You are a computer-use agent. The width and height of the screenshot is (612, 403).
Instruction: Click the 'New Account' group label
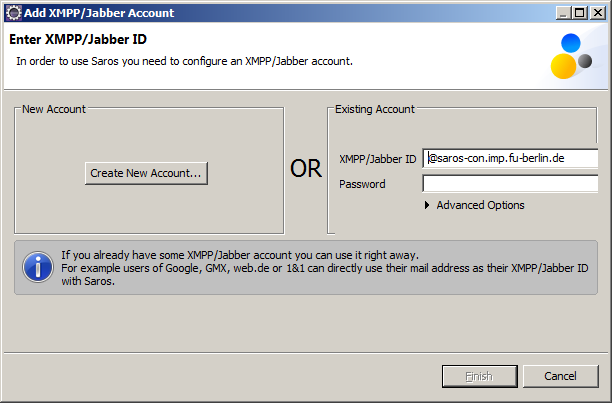click(x=54, y=109)
